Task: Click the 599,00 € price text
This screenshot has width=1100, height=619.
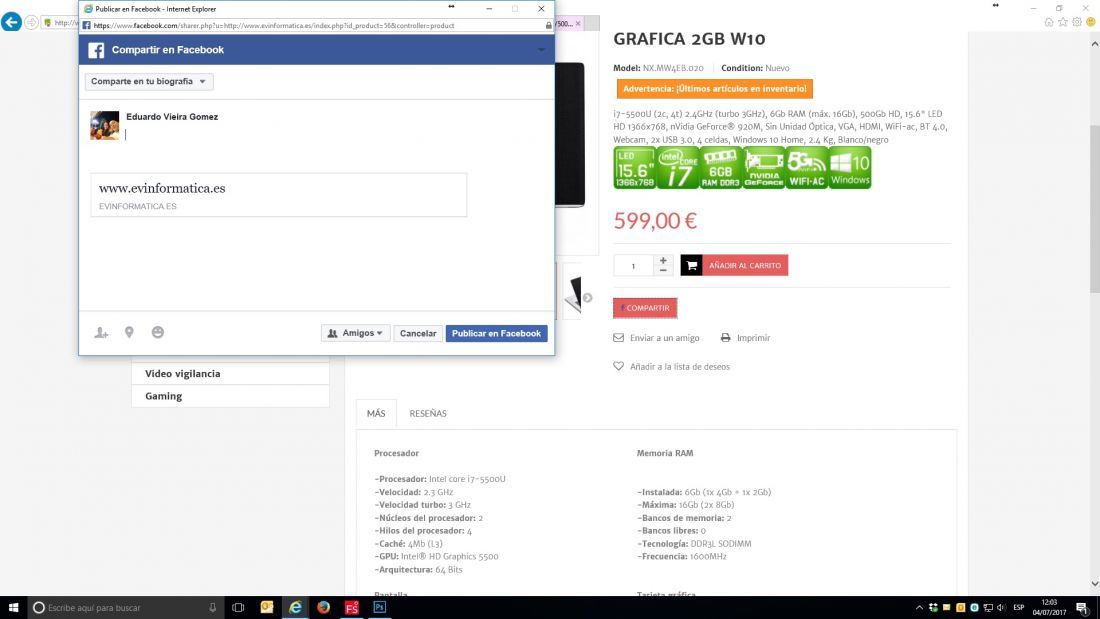Action: coord(655,221)
